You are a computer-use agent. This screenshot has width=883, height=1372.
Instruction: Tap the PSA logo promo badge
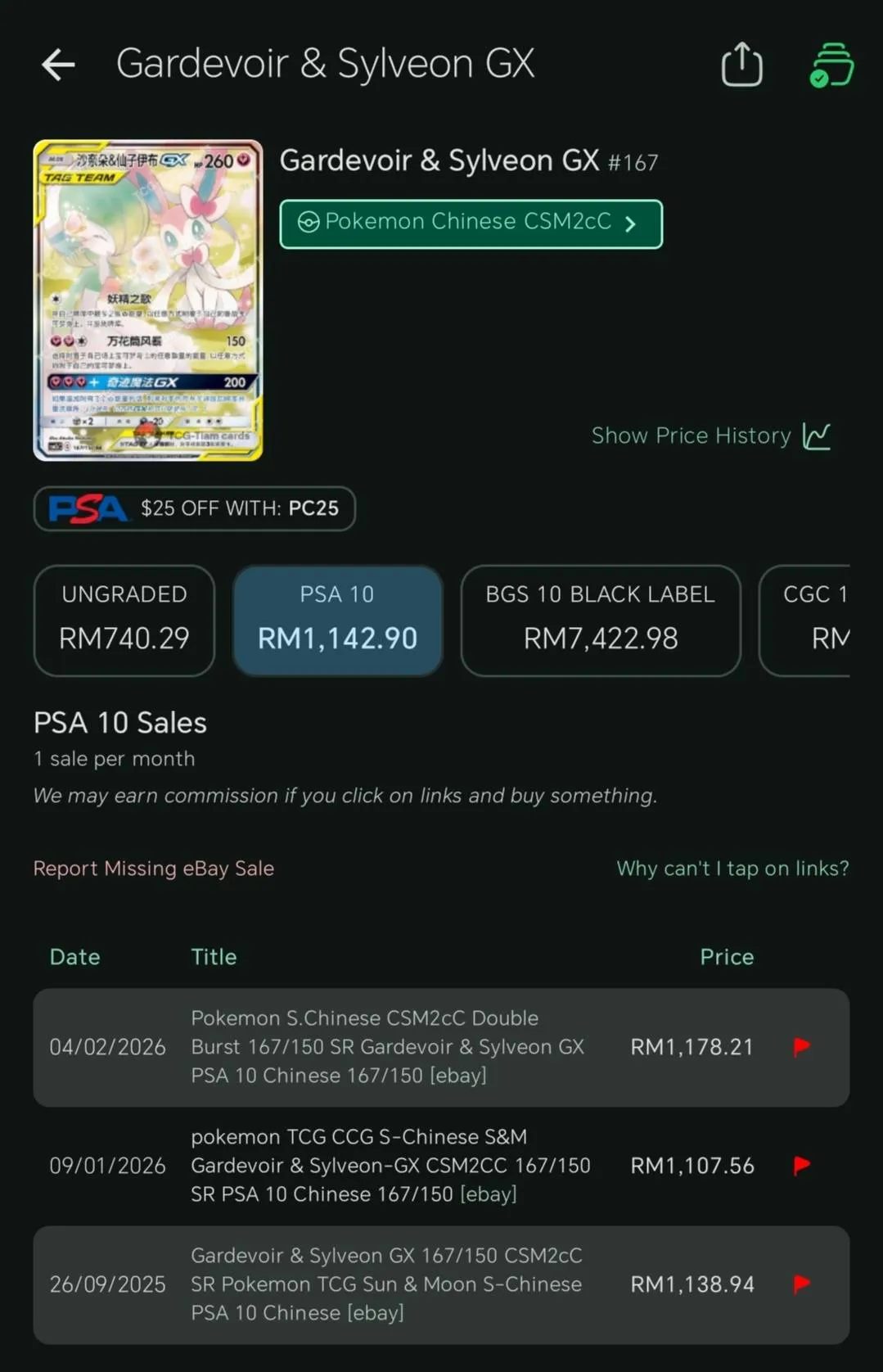coord(194,508)
